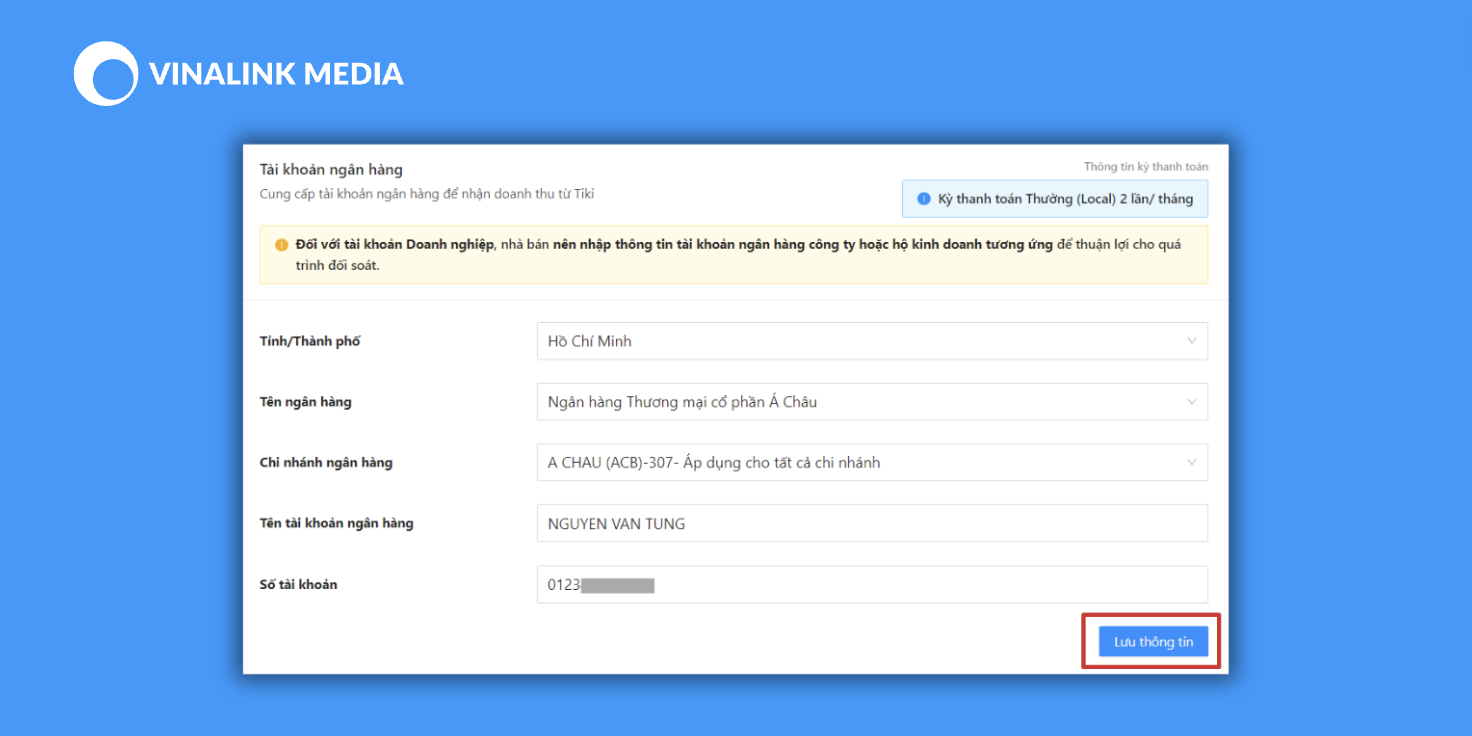Click the Tên tài khoản ngân hàng label

(336, 523)
